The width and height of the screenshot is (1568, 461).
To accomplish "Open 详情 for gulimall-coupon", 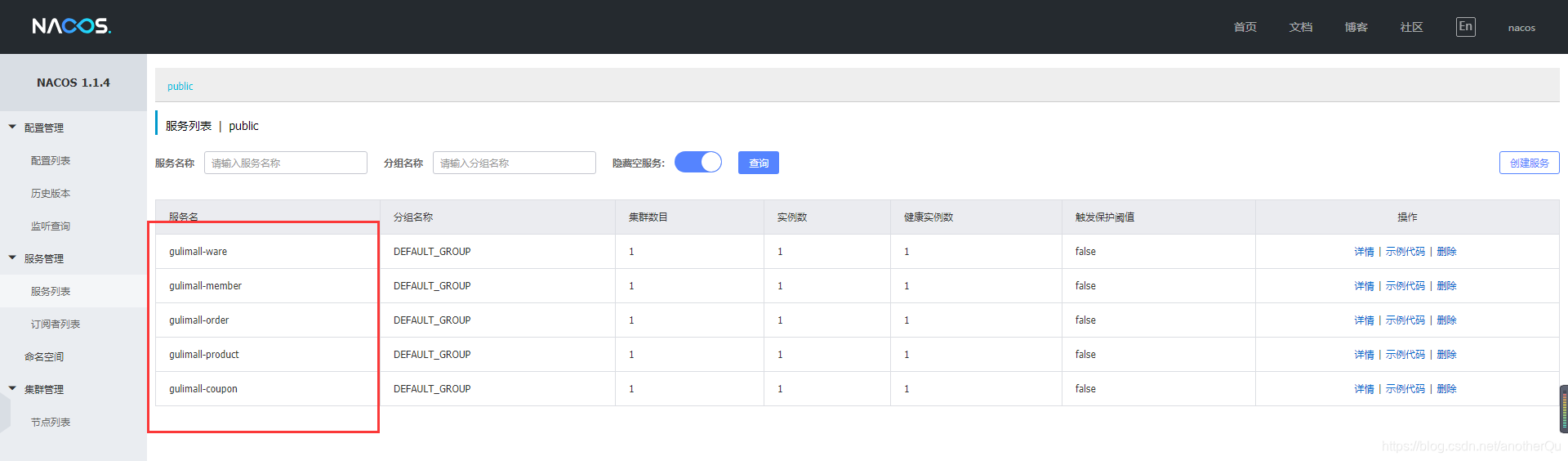I will [1364, 389].
